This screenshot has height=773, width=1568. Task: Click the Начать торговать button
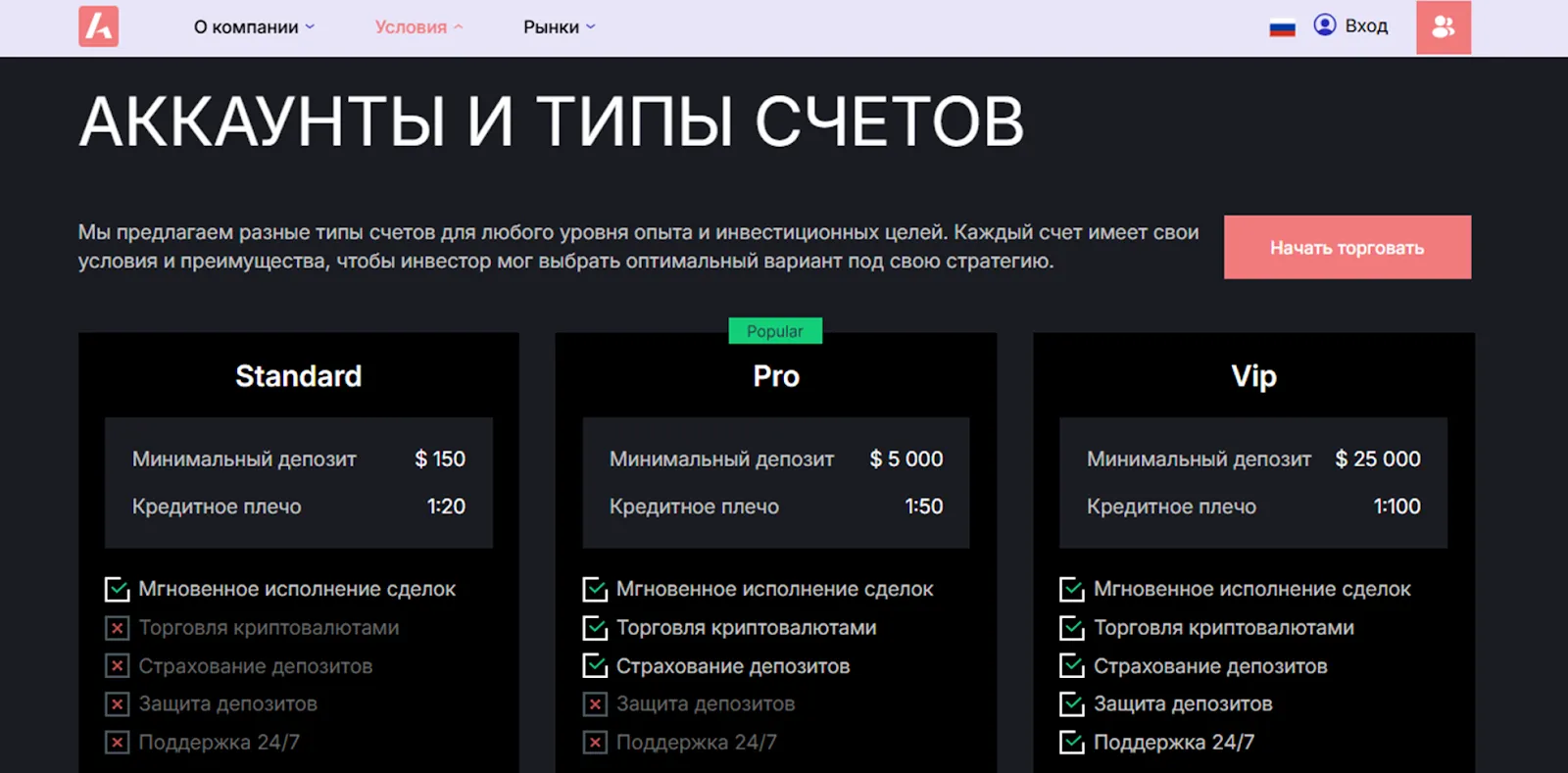(x=1347, y=247)
